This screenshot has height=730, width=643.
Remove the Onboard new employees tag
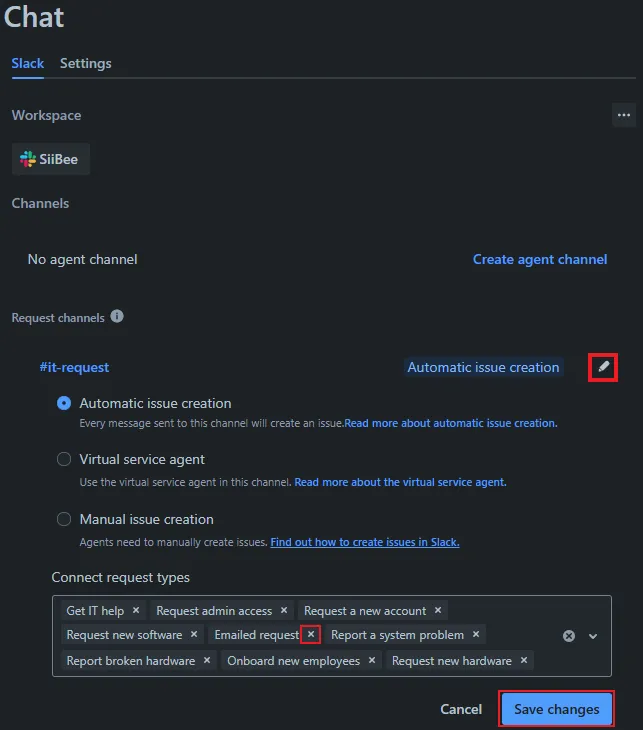[371, 660]
